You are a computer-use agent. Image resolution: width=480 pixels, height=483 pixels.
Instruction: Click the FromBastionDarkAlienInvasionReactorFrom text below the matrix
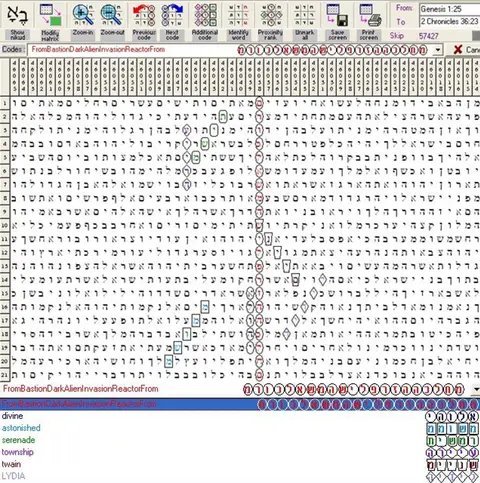tap(81, 389)
